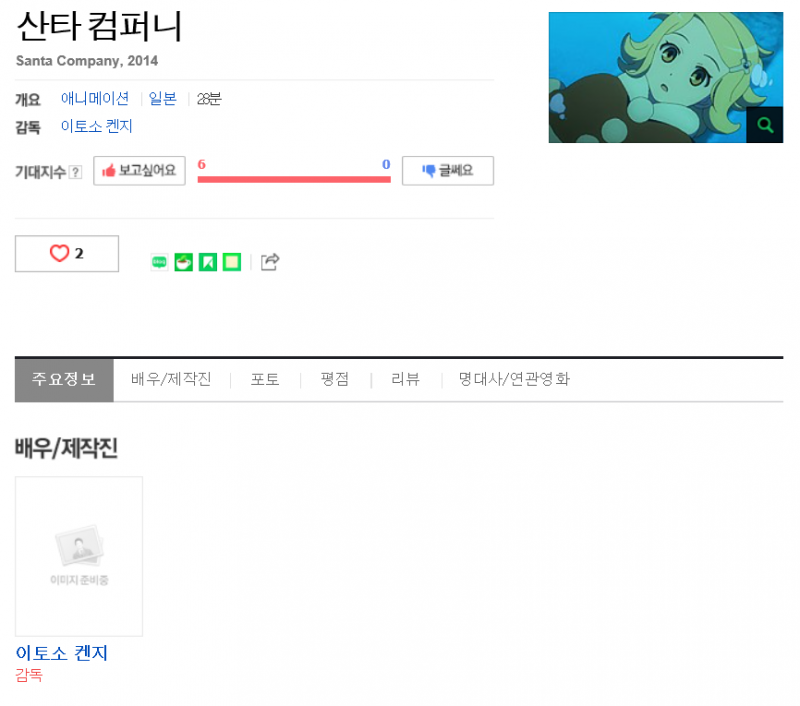Open director 이토소 켄지 link in overview
The height and width of the screenshot is (706, 800).
coord(96,126)
